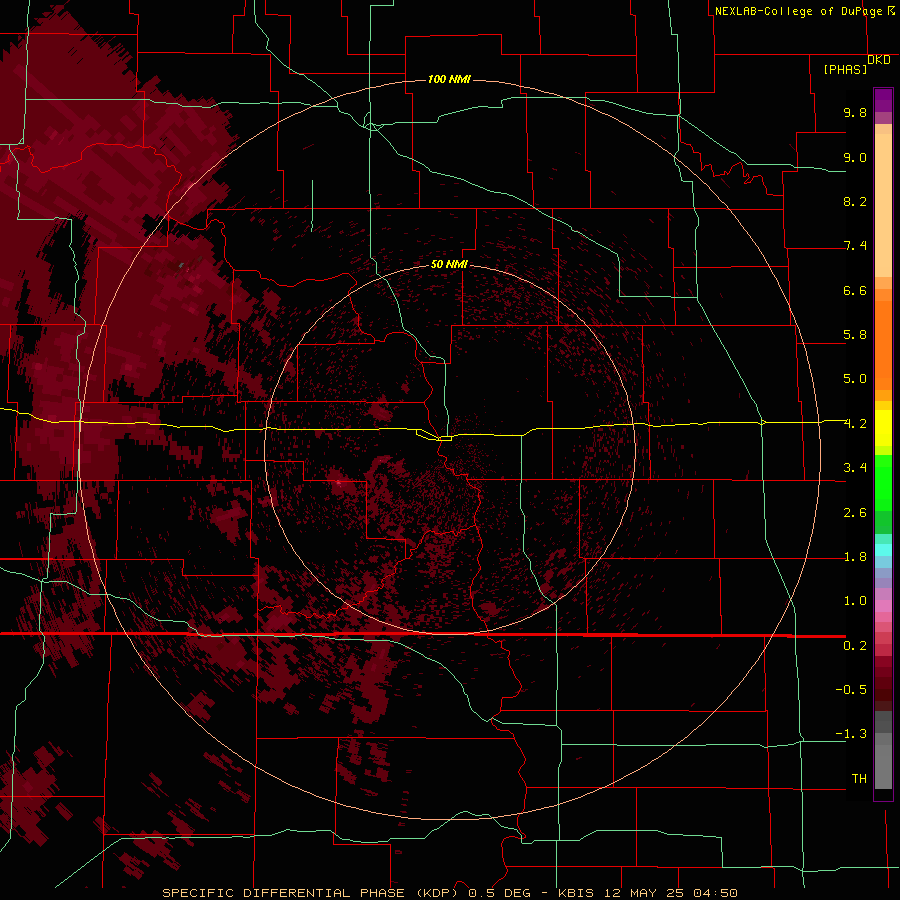Image resolution: width=900 pixels, height=900 pixels.
Task: Click the 5.0 legend value
Action: pos(855,379)
